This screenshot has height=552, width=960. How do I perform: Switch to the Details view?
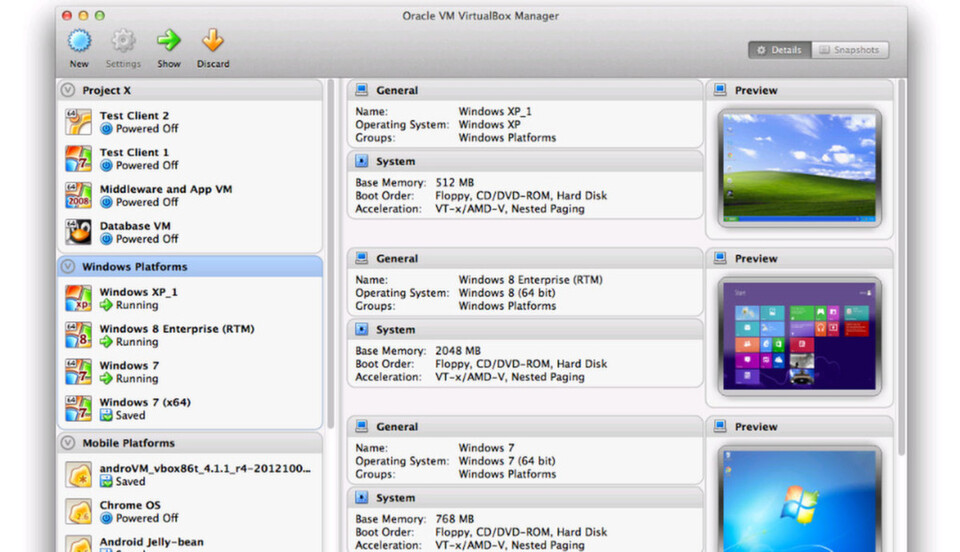tap(779, 50)
